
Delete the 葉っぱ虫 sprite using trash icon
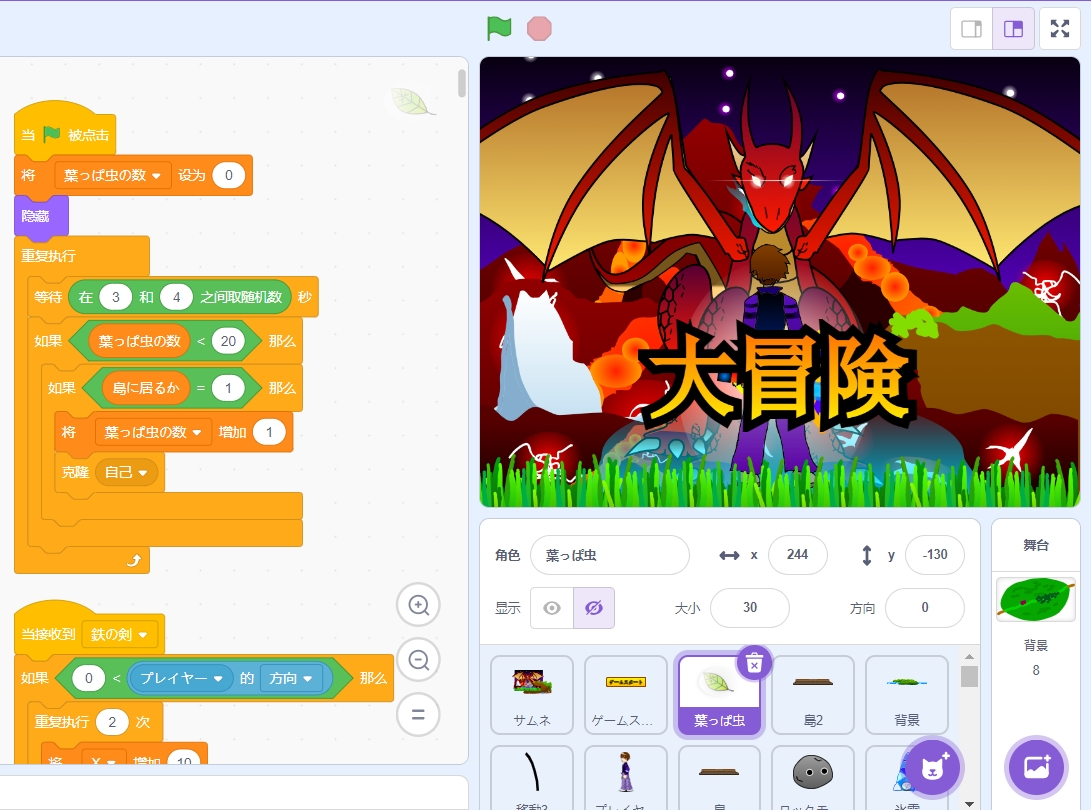tap(756, 662)
